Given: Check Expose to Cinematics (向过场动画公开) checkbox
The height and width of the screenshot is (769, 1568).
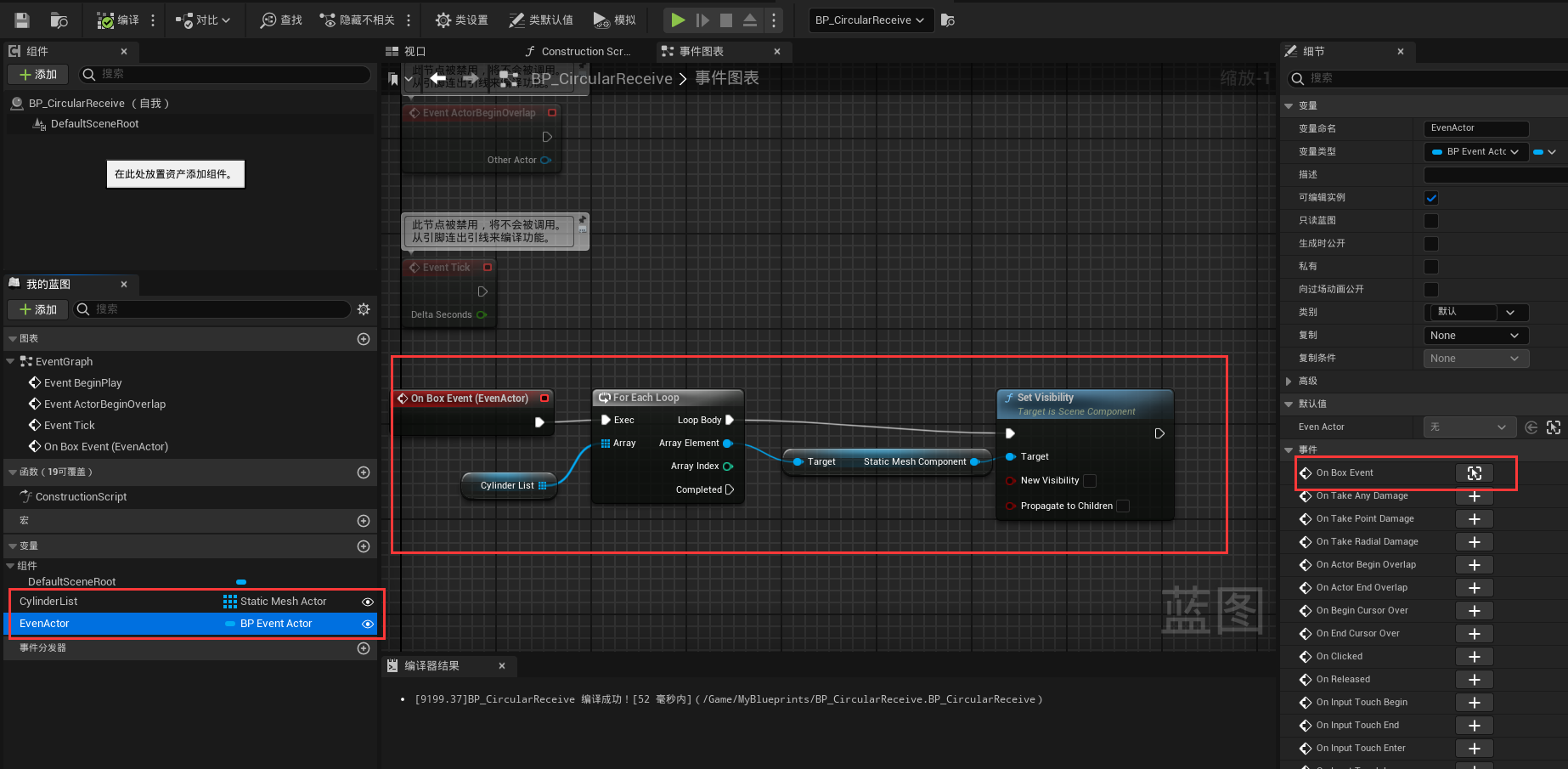Looking at the screenshot, I should coord(1431,290).
